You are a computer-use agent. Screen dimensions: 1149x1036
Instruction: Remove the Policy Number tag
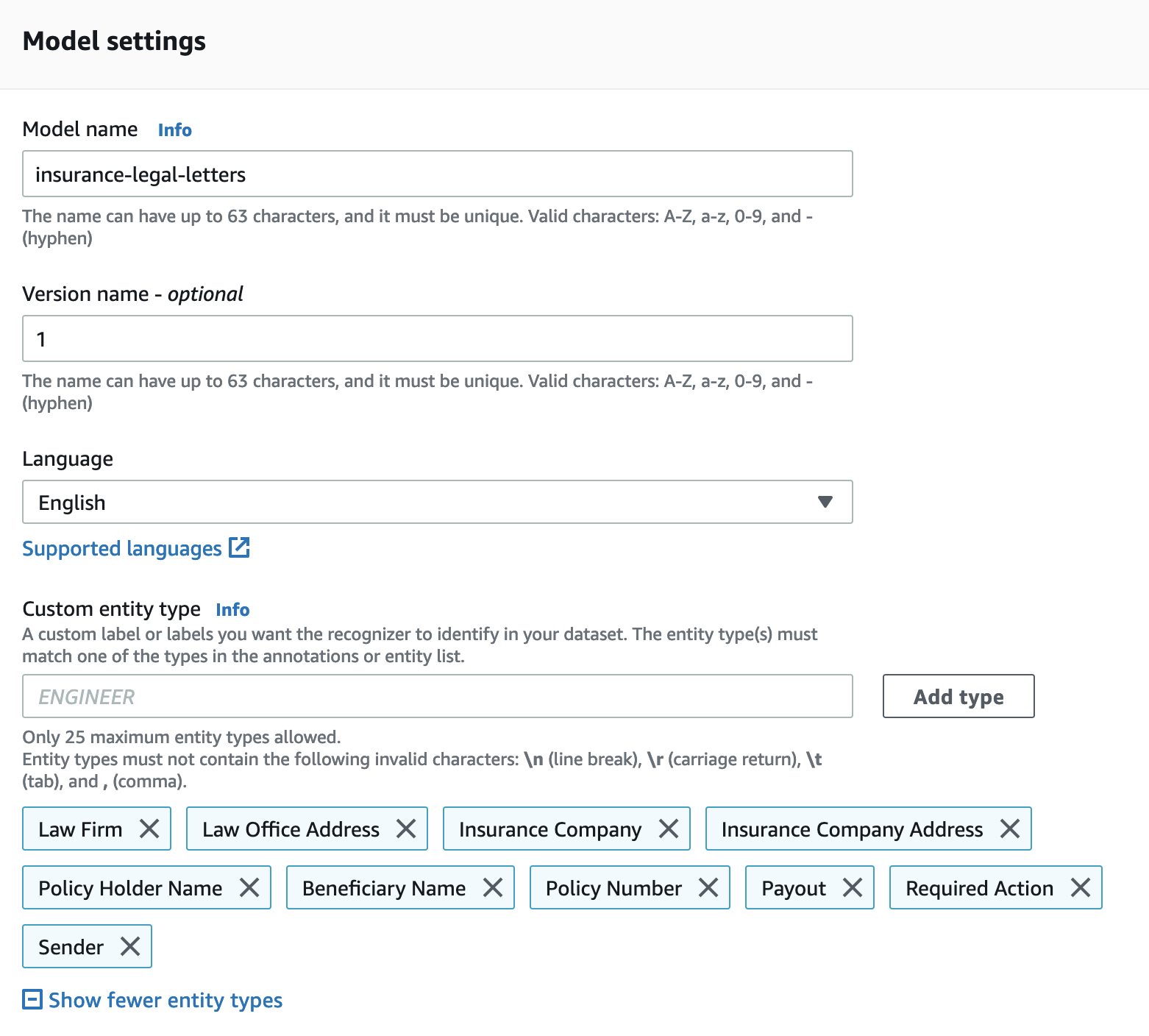point(708,888)
